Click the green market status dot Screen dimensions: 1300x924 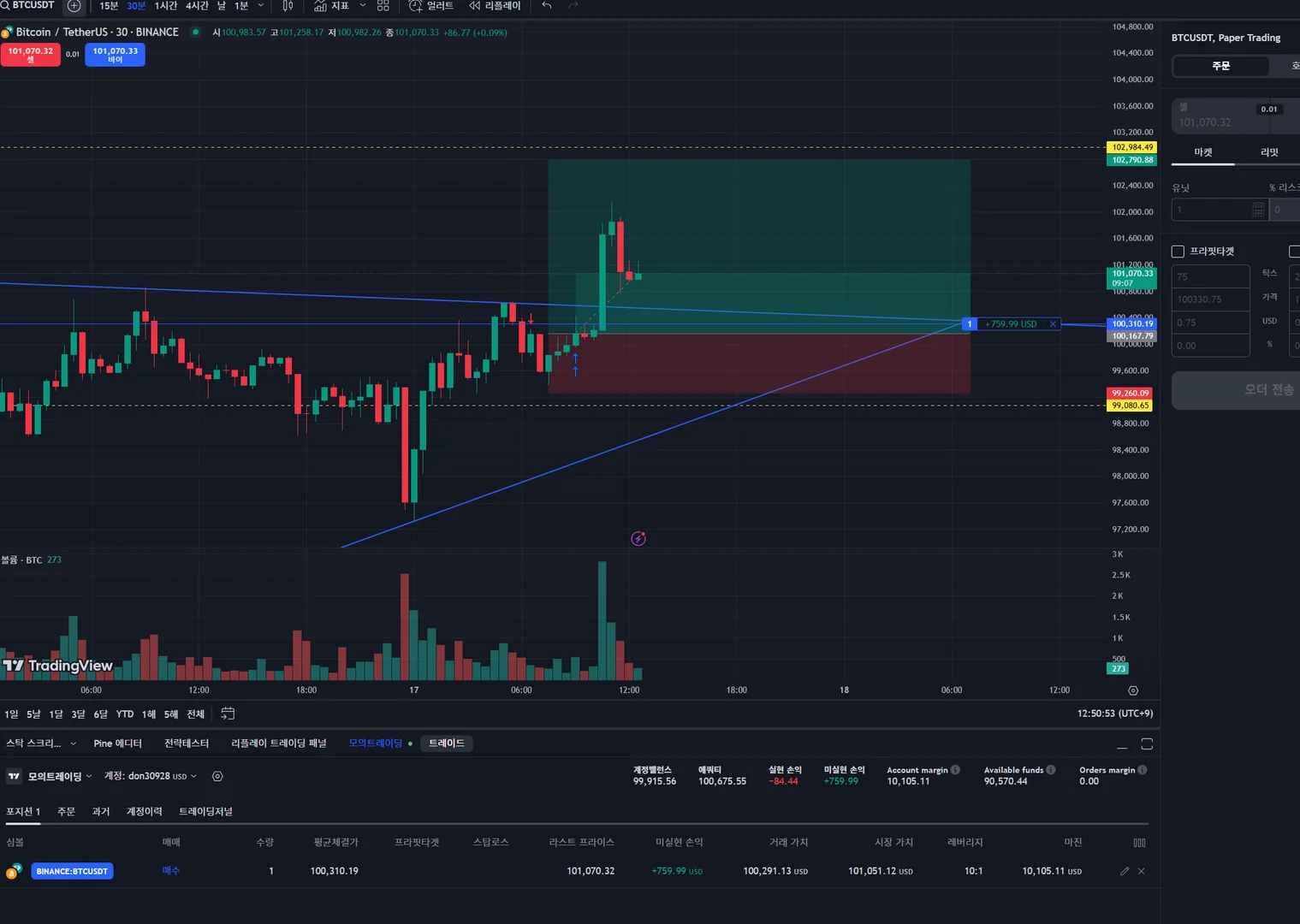195,32
